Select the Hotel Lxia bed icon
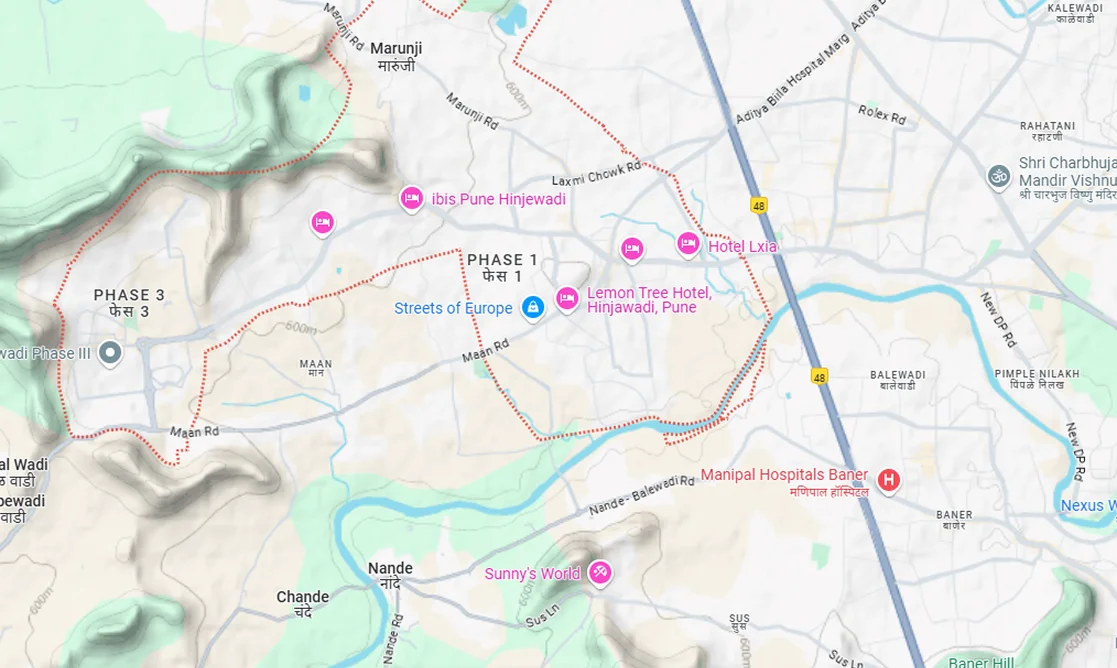1117x668 pixels. point(687,245)
